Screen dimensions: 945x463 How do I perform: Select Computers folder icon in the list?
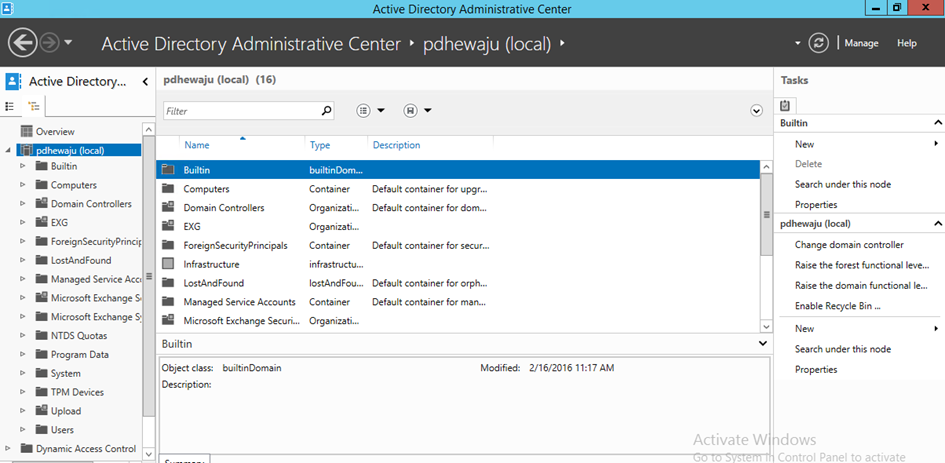(x=168, y=189)
